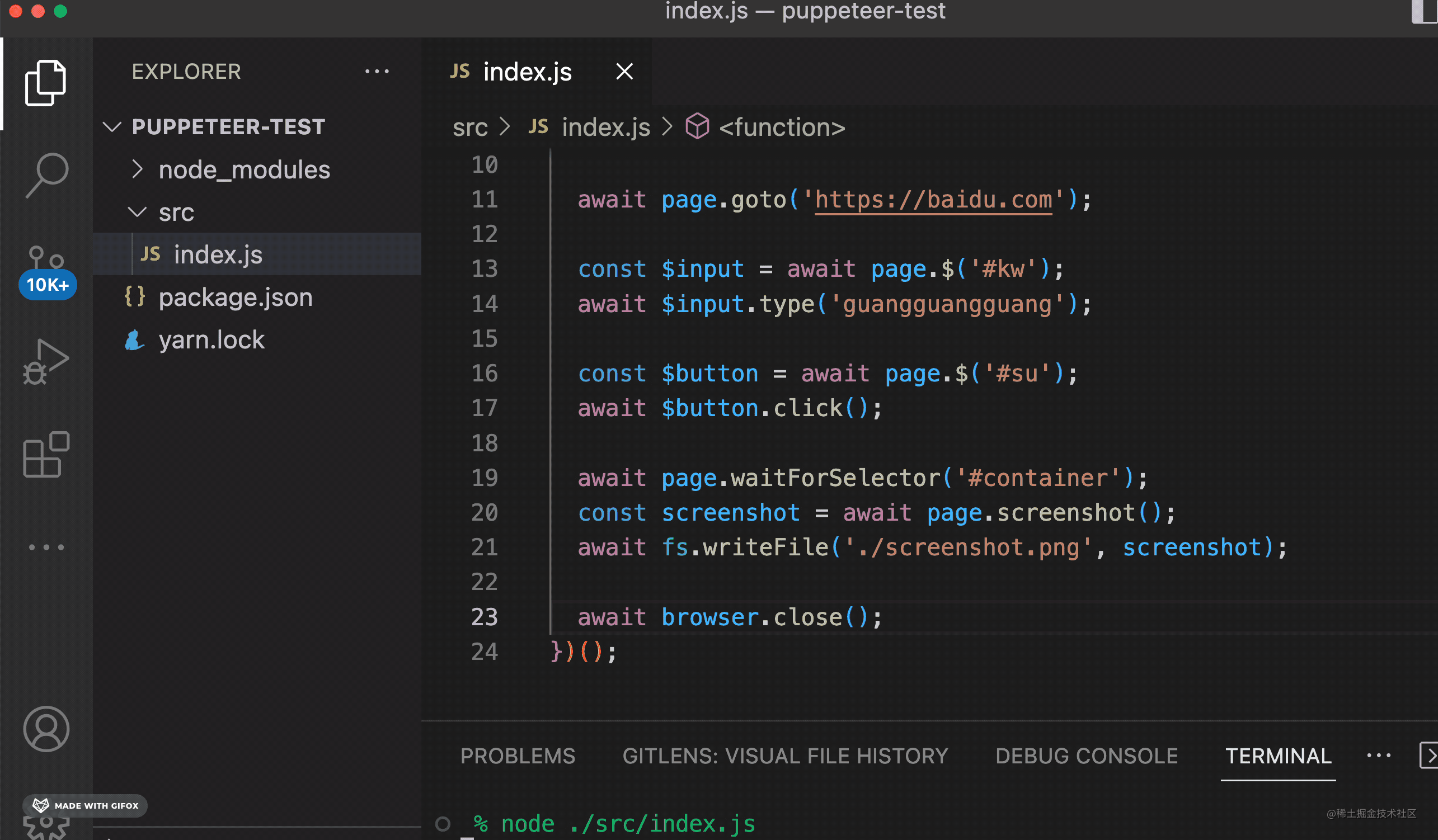Close the index.js editor tab
Image resolution: width=1438 pixels, height=840 pixels.
[x=625, y=72]
